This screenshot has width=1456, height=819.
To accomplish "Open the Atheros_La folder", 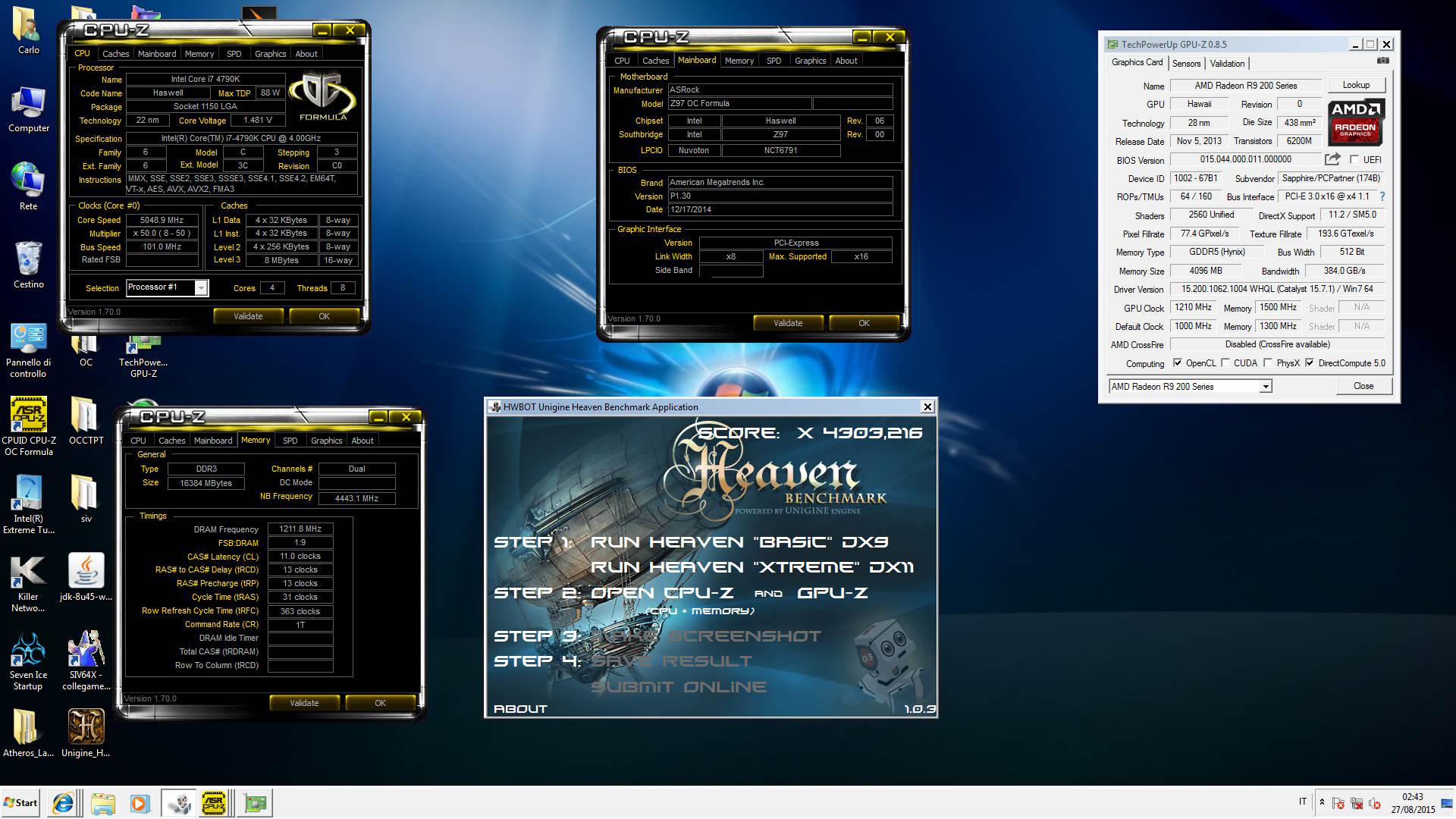I will pos(28,733).
